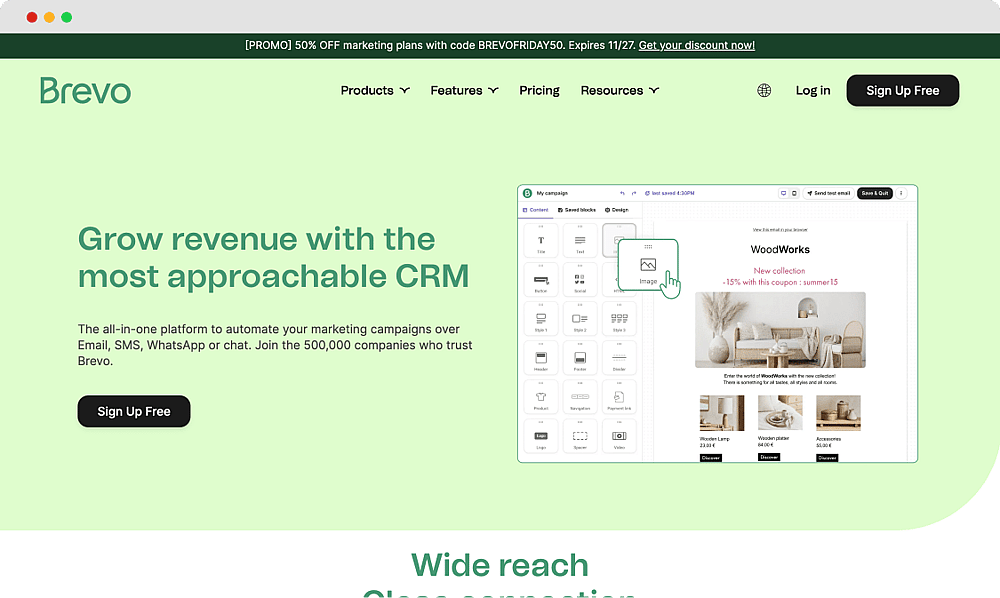The image size is (1000, 598).
Task: Click Send test email in editor preview
Action: coord(828,193)
